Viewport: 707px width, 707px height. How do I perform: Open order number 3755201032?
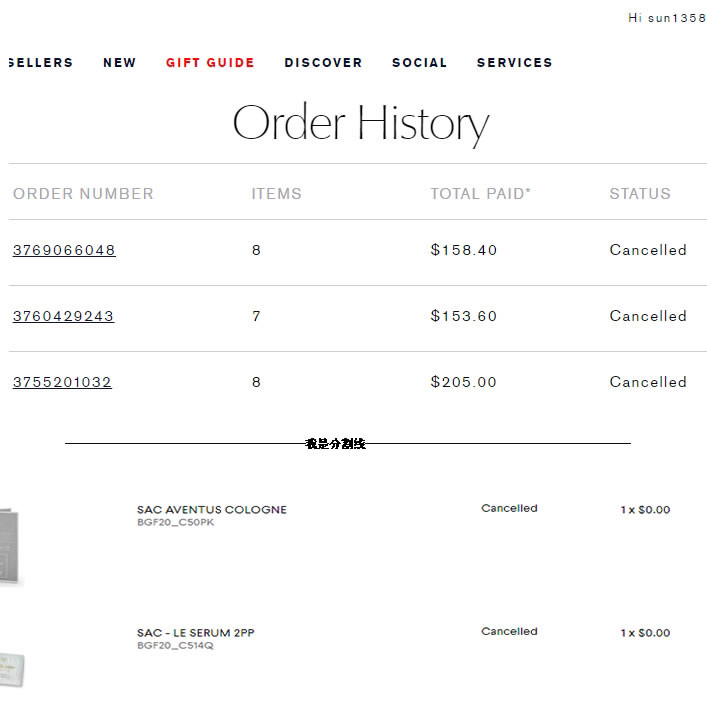[x=62, y=382]
